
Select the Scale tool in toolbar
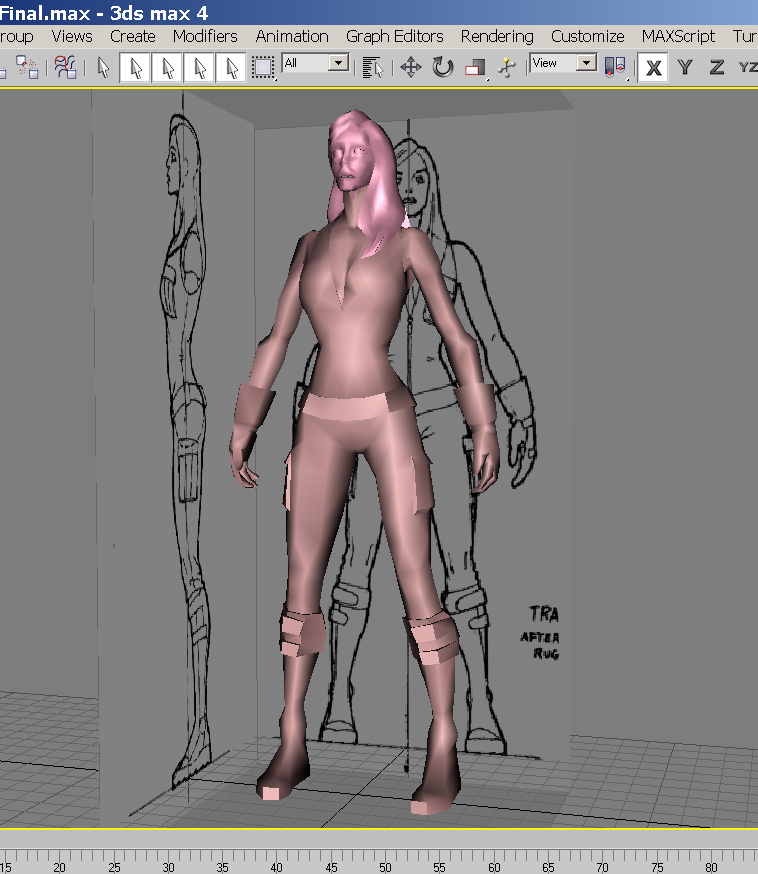click(x=475, y=67)
